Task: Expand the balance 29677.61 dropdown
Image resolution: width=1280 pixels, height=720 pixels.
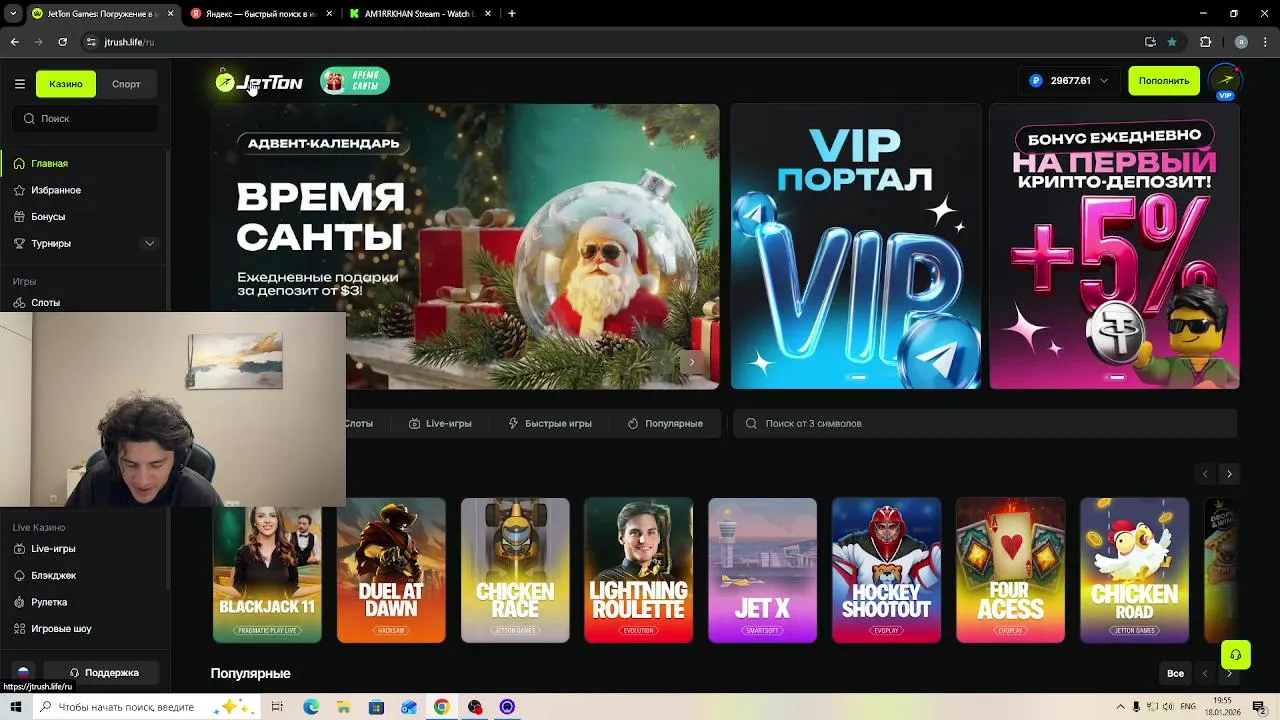Action: 1104,81
